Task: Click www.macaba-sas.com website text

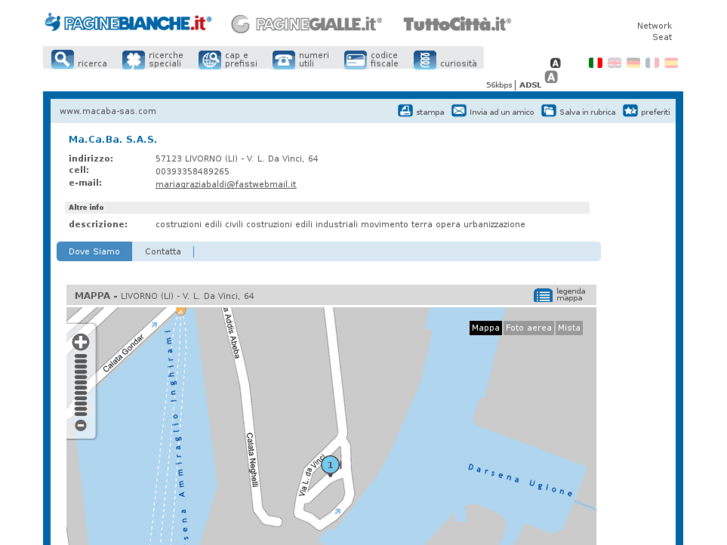Action: click(108, 111)
